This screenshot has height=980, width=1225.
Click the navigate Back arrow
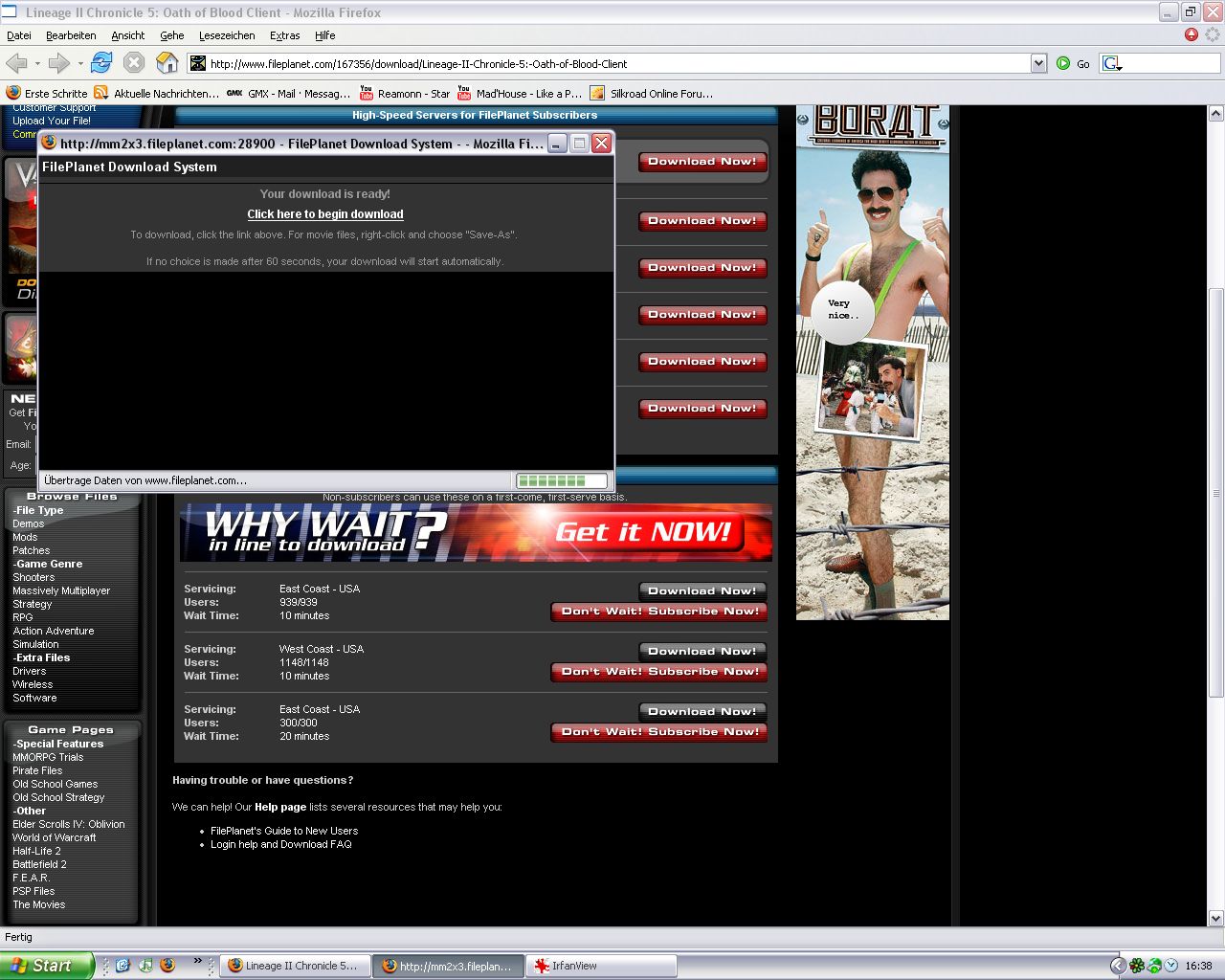(16, 63)
